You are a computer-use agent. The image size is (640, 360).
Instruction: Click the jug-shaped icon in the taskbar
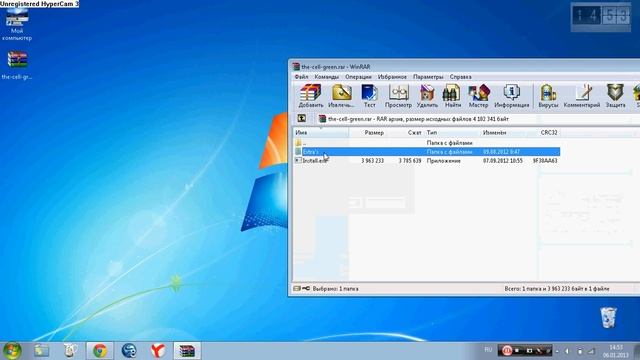[71, 351]
